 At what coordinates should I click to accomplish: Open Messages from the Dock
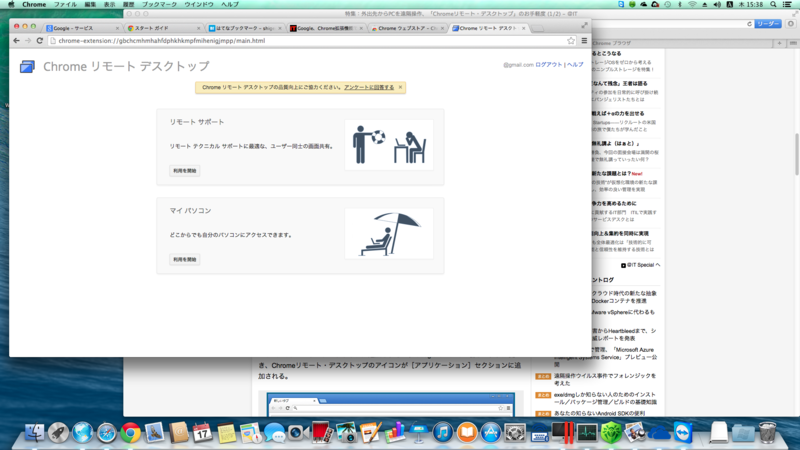(274, 433)
